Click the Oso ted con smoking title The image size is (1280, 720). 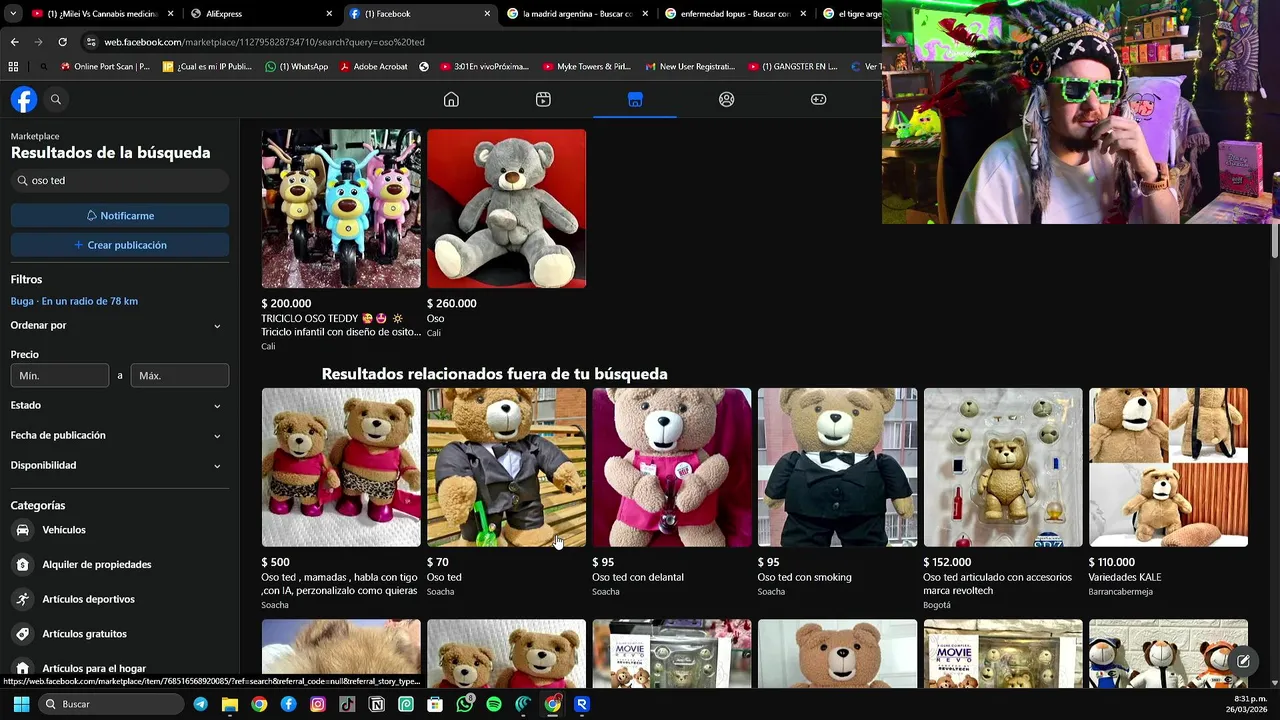point(804,577)
